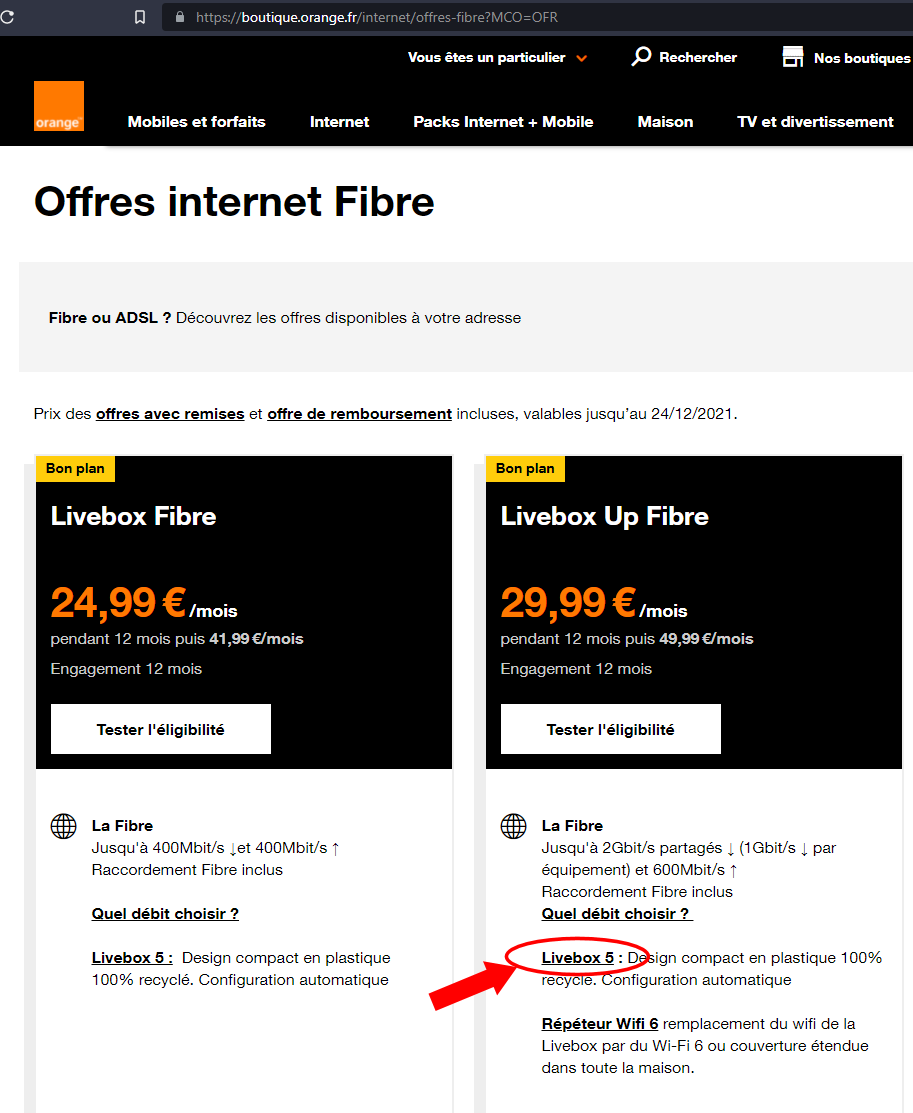Open 'offres avec remises' link
Image resolution: width=913 pixels, height=1113 pixels.
coord(170,414)
